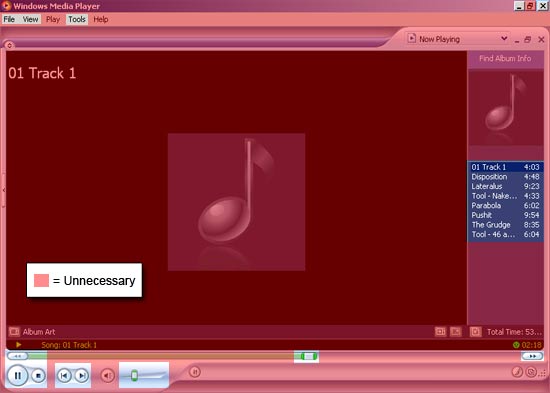Screen dimensions: 550x393
Task: Select Lateralus in the playlist
Action: [x=505, y=186]
